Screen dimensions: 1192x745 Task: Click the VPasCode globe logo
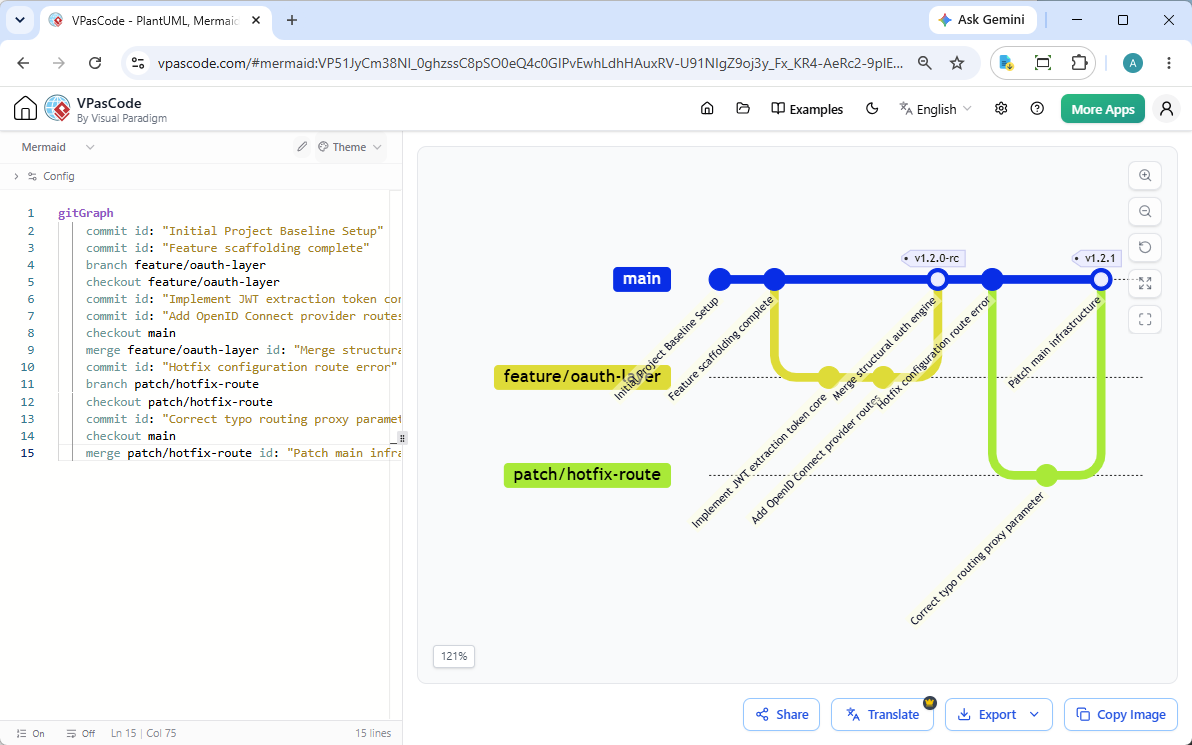point(57,109)
